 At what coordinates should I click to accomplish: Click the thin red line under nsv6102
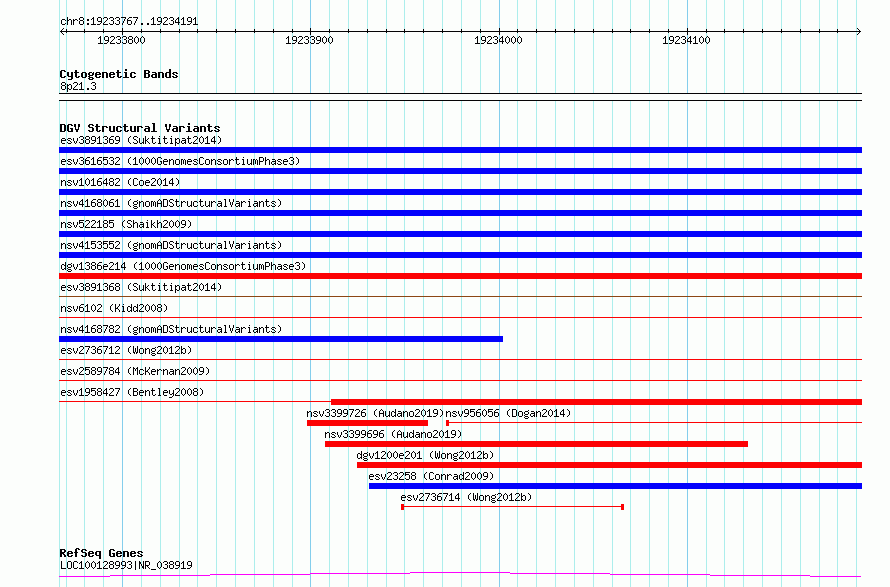point(460,317)
